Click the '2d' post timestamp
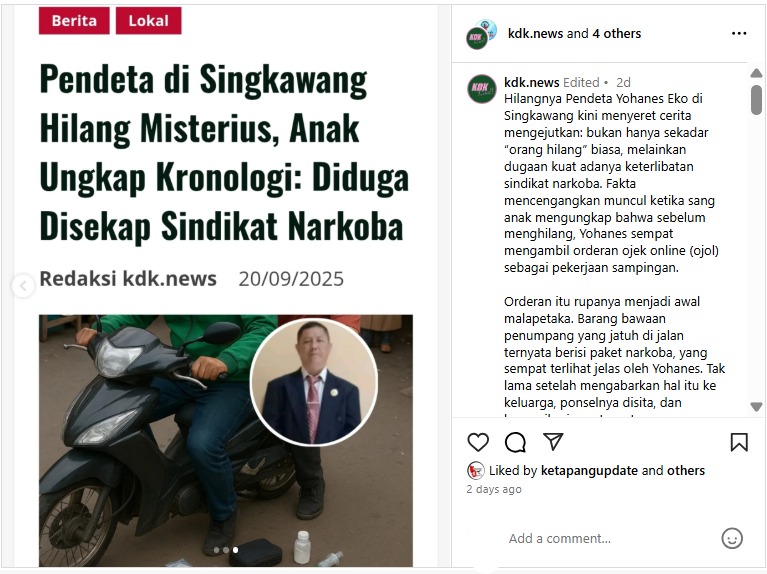Image resolution: width=767 pixels, height=574 pixels. coord(623,82)
